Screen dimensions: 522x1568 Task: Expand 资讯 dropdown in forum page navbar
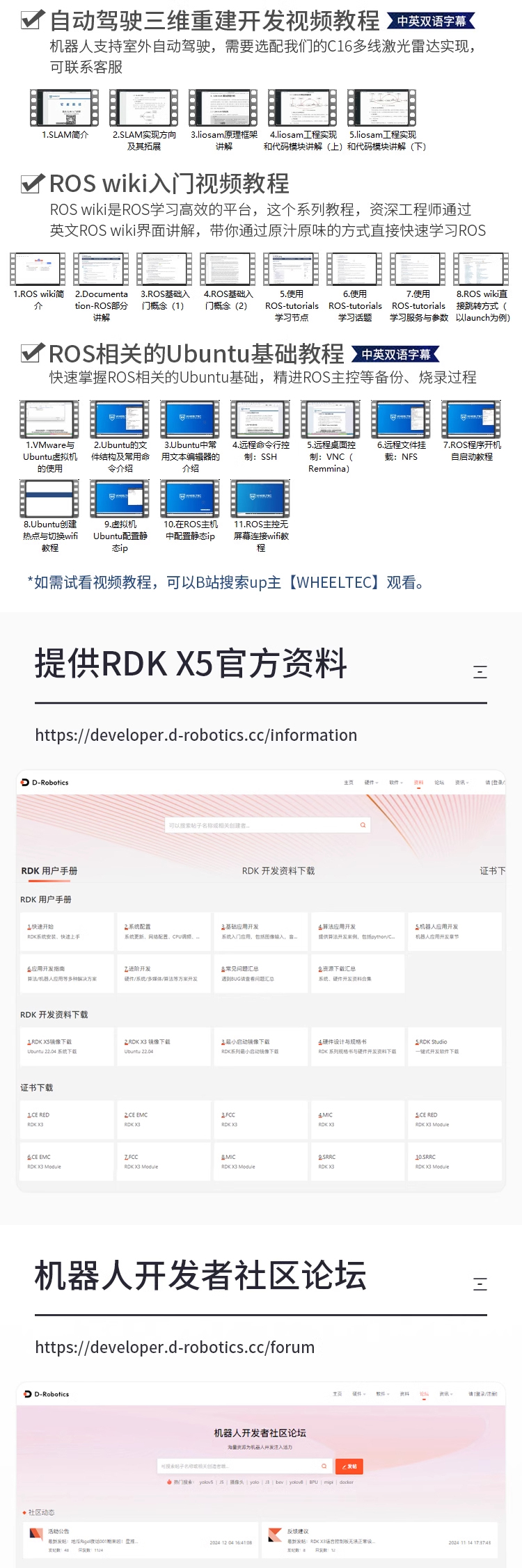[446, 1394]
